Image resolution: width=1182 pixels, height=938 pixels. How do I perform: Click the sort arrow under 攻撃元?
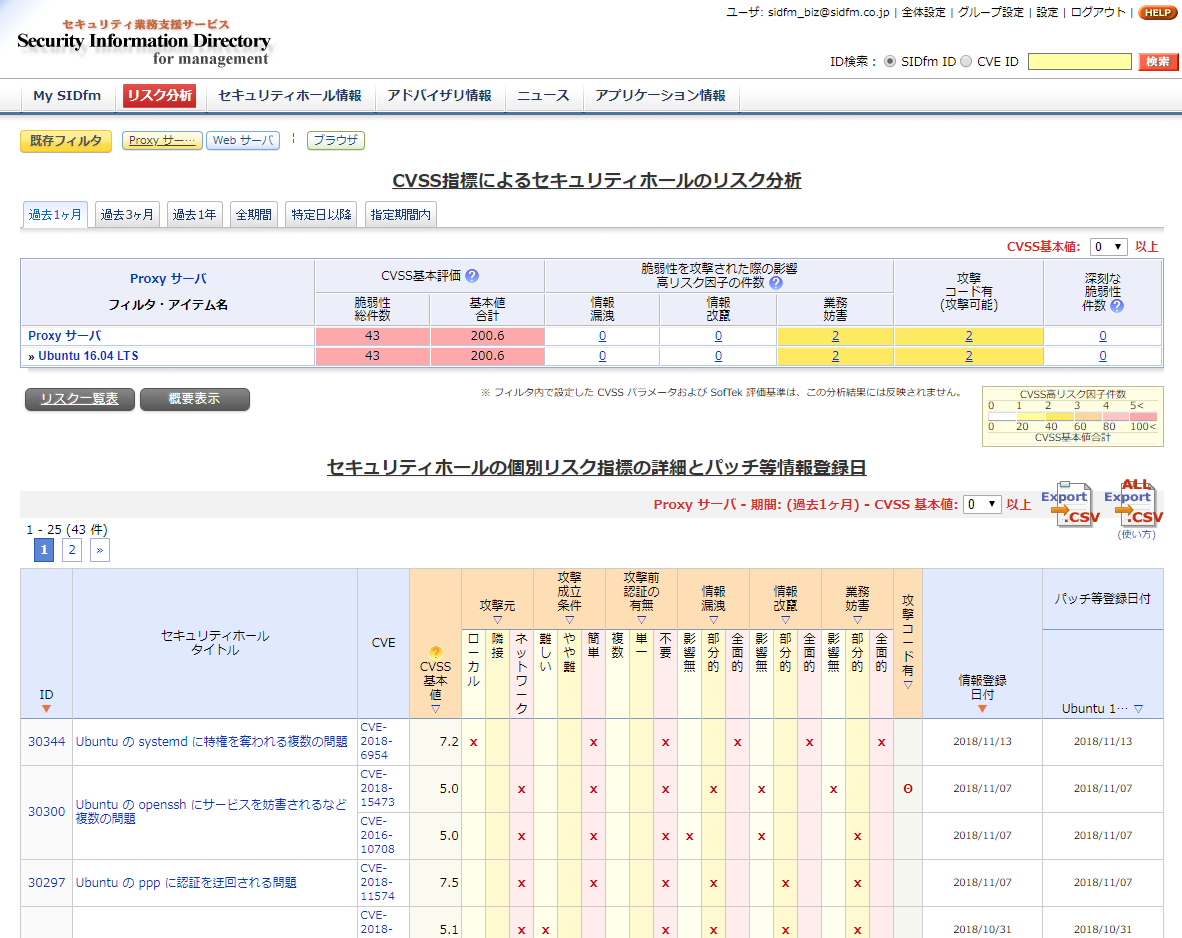pyautogui.click(x=498, y=620)
